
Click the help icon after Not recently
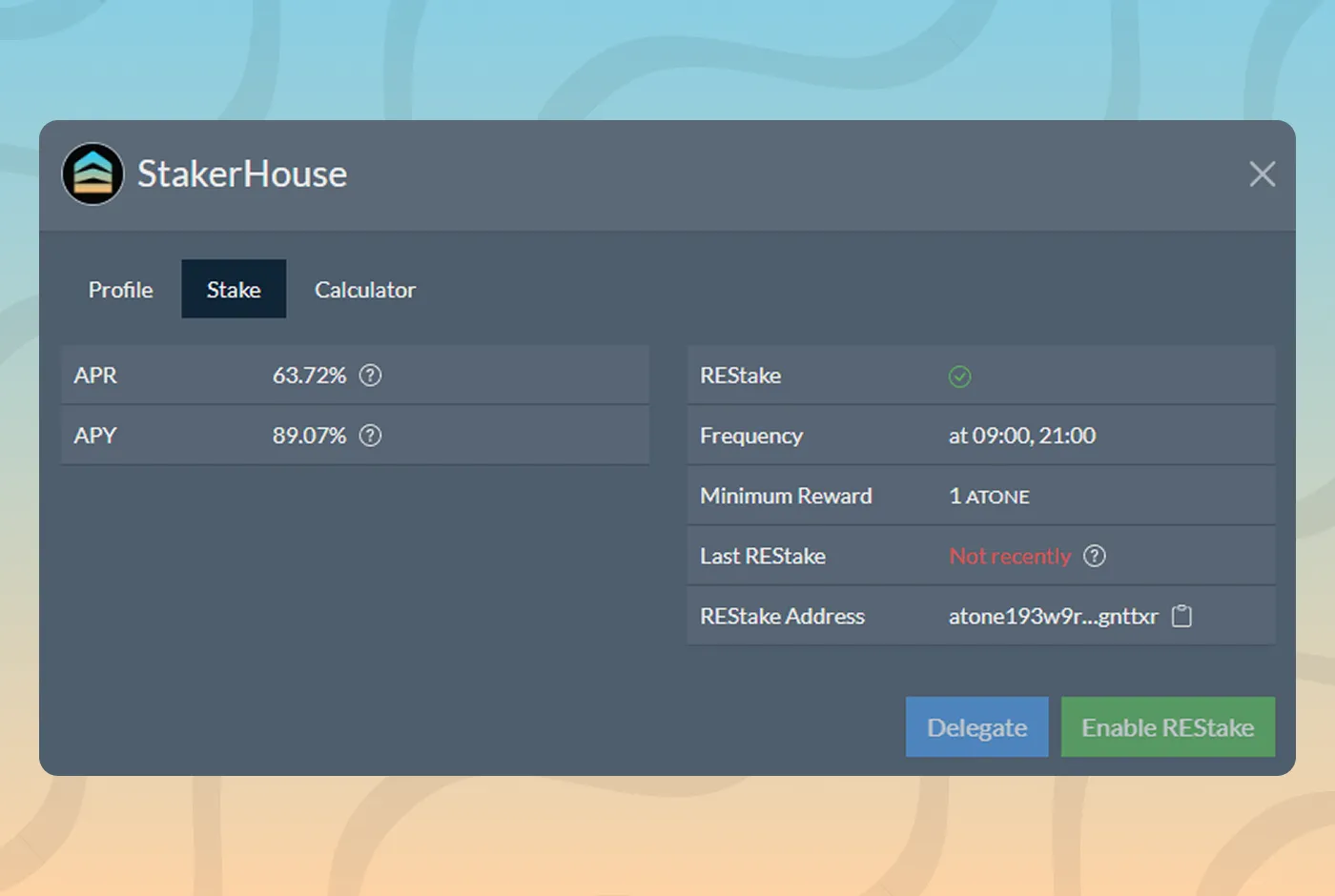click(x=1095, y=556)
